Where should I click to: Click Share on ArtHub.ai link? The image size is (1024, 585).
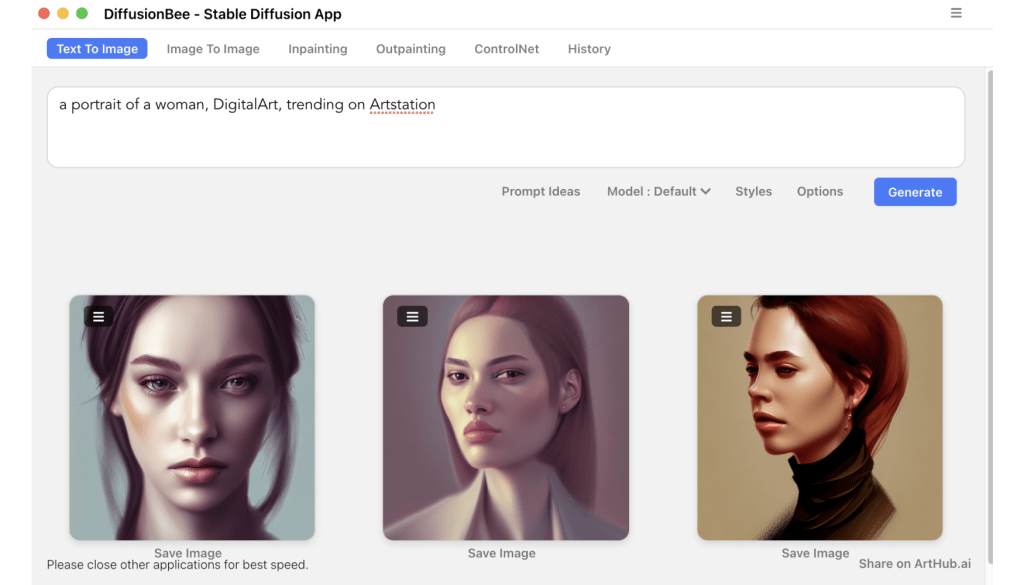point(914,563)
